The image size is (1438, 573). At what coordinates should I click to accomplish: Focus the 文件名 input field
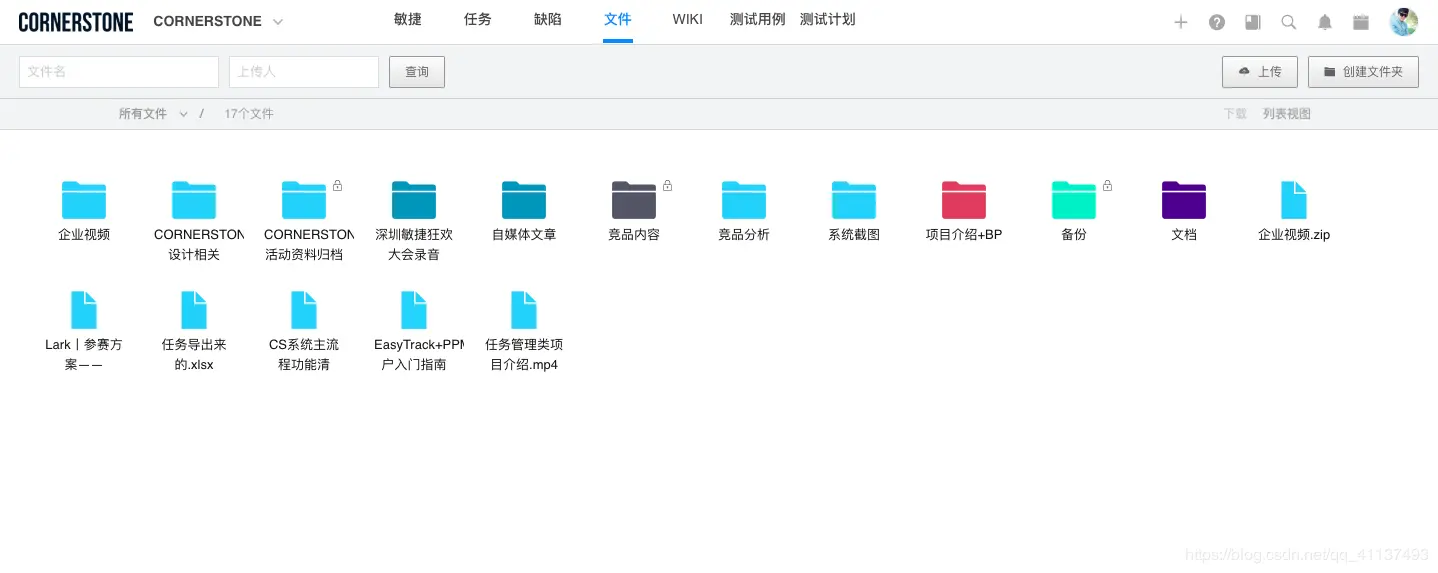point(119,72)
